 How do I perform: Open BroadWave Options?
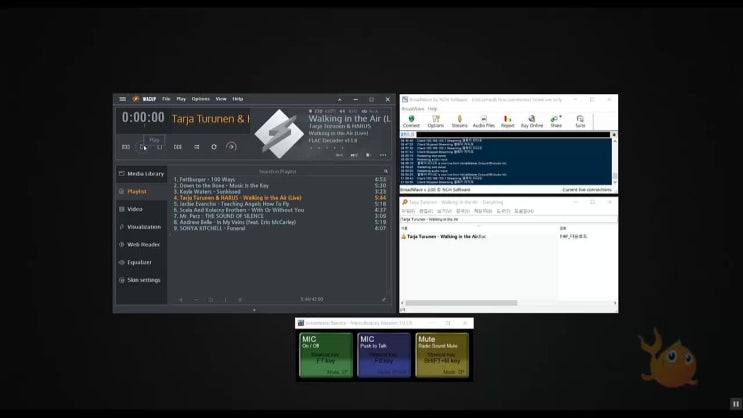point(435,121)
